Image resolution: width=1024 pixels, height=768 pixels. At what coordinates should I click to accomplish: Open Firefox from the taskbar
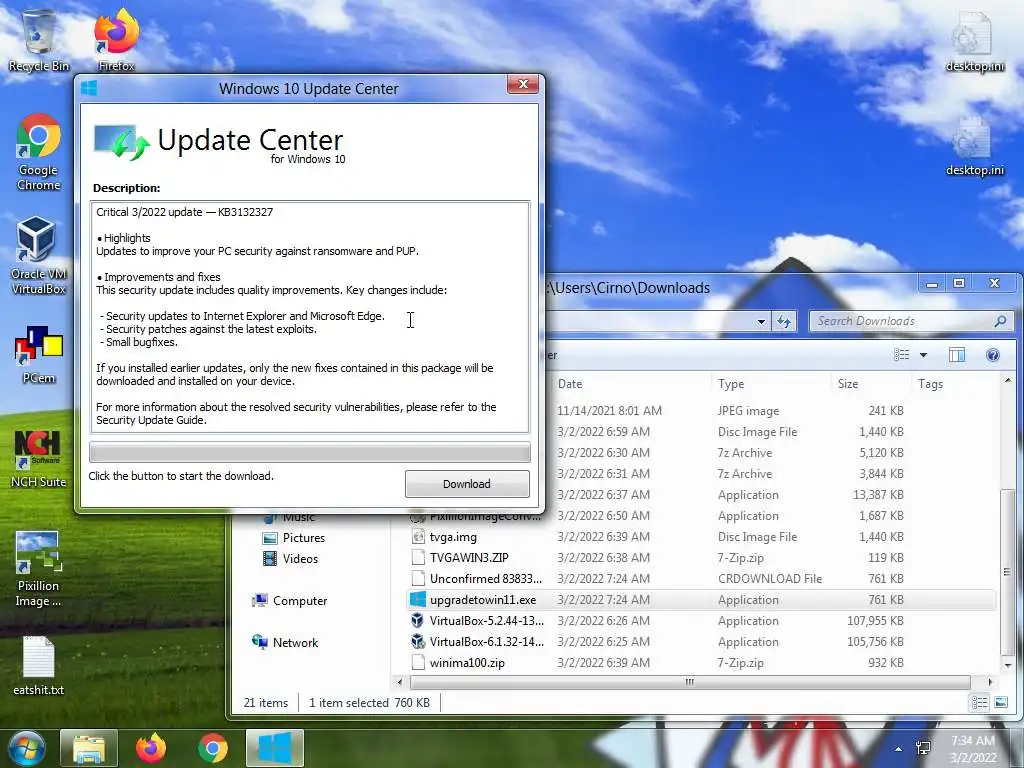(x=151, y=748)
